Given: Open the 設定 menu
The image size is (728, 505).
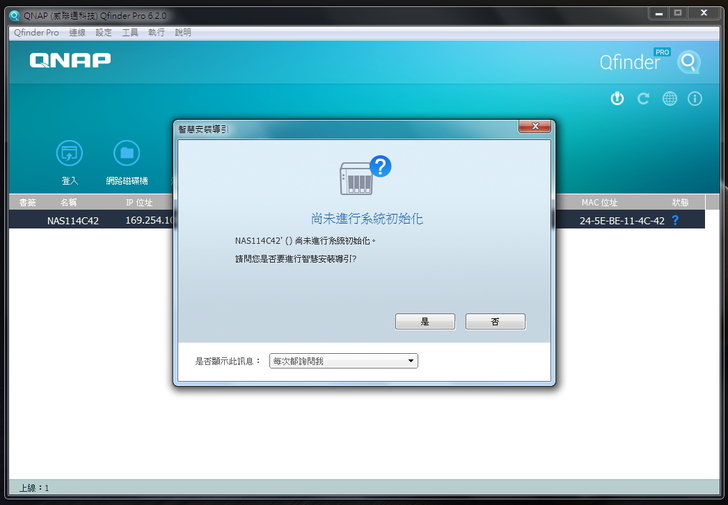Looking at the screenshot, I should (104, 32).
